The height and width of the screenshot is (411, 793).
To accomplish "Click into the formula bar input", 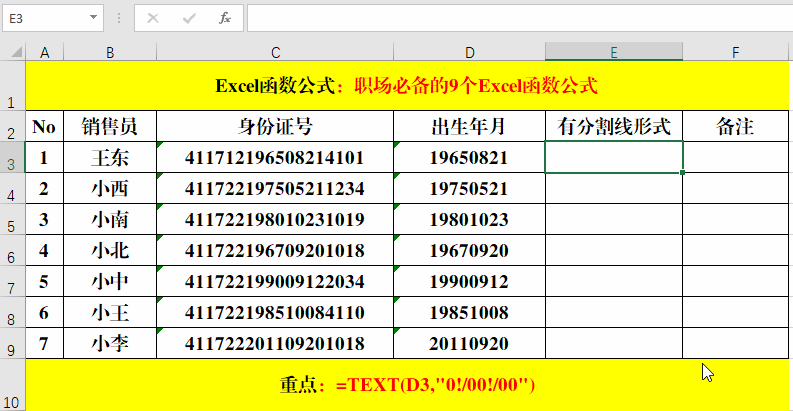I will [520, 18].
